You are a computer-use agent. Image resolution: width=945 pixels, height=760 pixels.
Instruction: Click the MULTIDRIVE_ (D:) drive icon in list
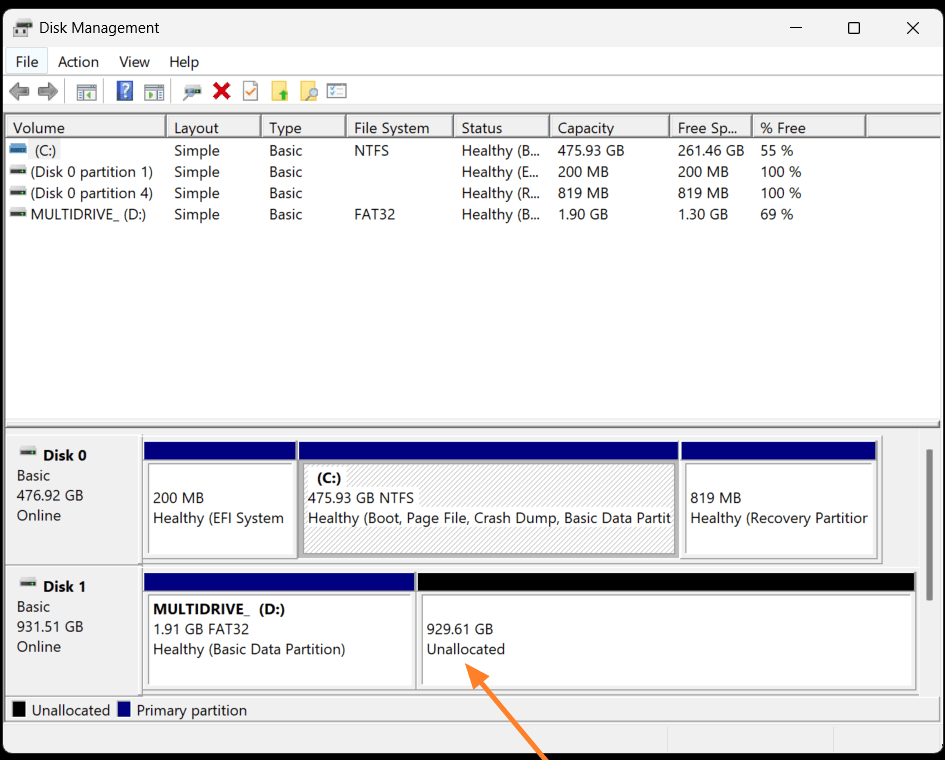(18, 213)
